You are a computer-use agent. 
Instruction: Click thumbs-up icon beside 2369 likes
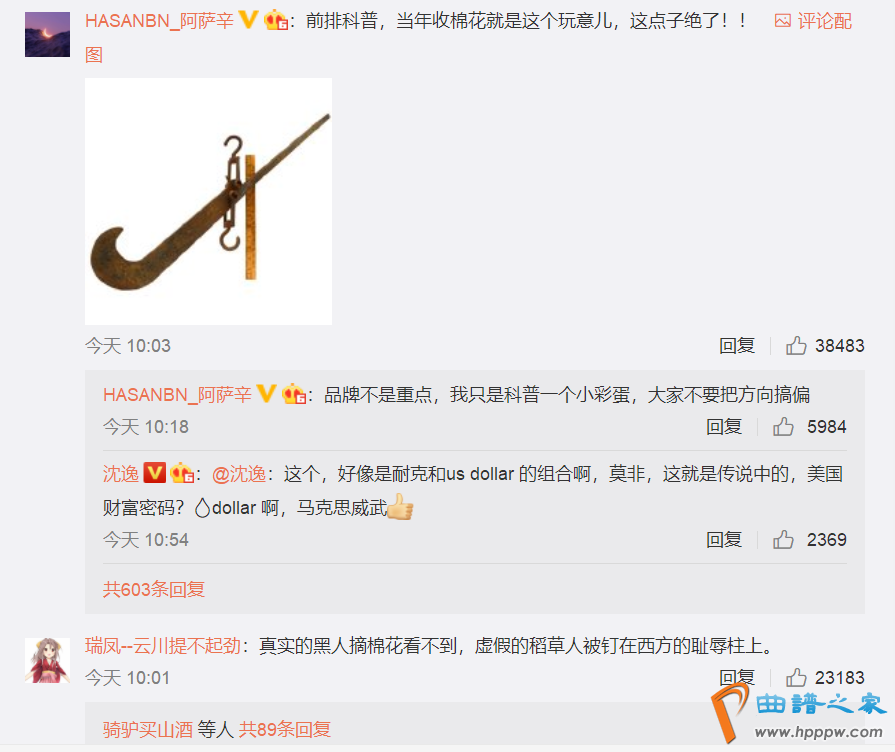coord(783,540)
